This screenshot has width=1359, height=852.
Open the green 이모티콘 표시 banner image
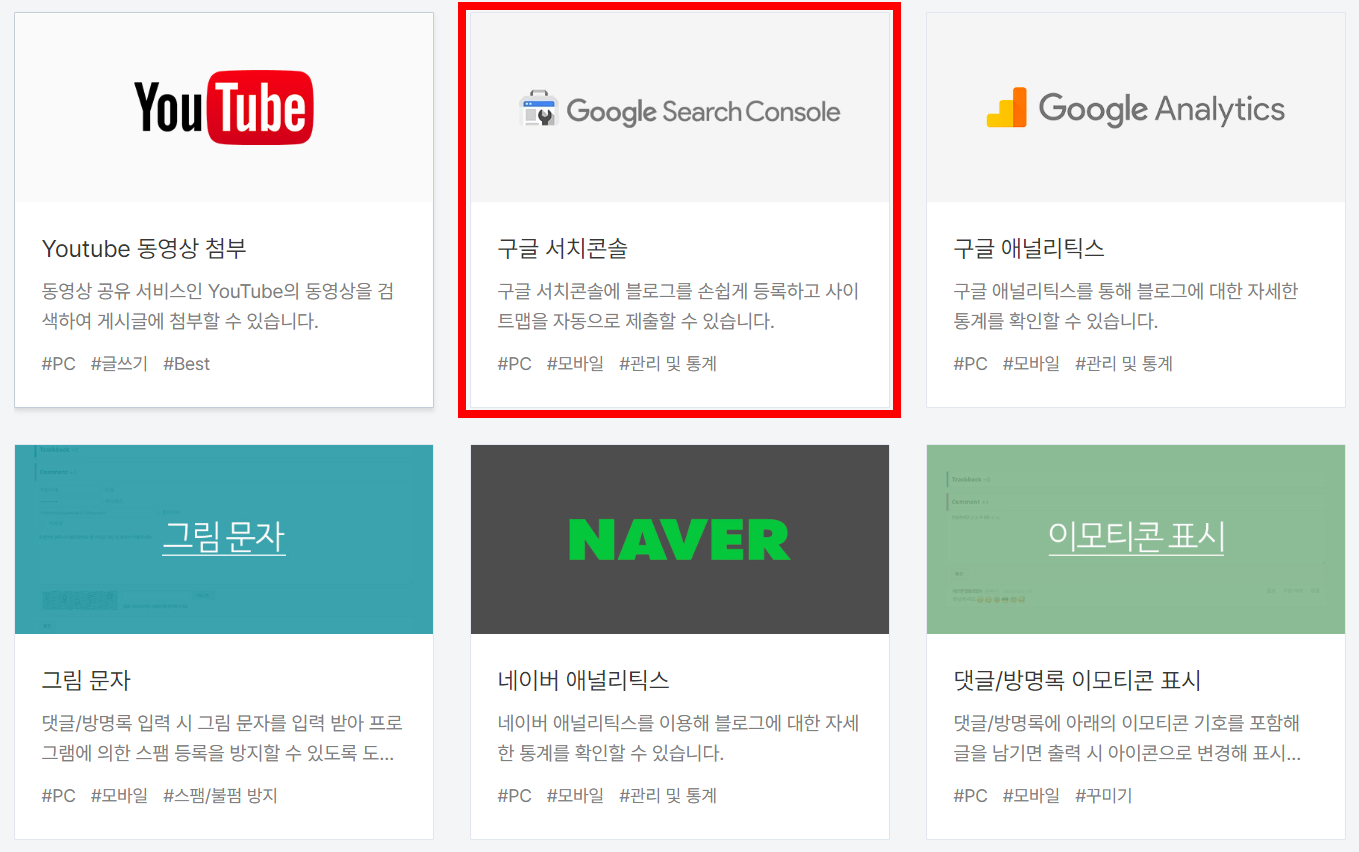click(x=1136, y=539)
